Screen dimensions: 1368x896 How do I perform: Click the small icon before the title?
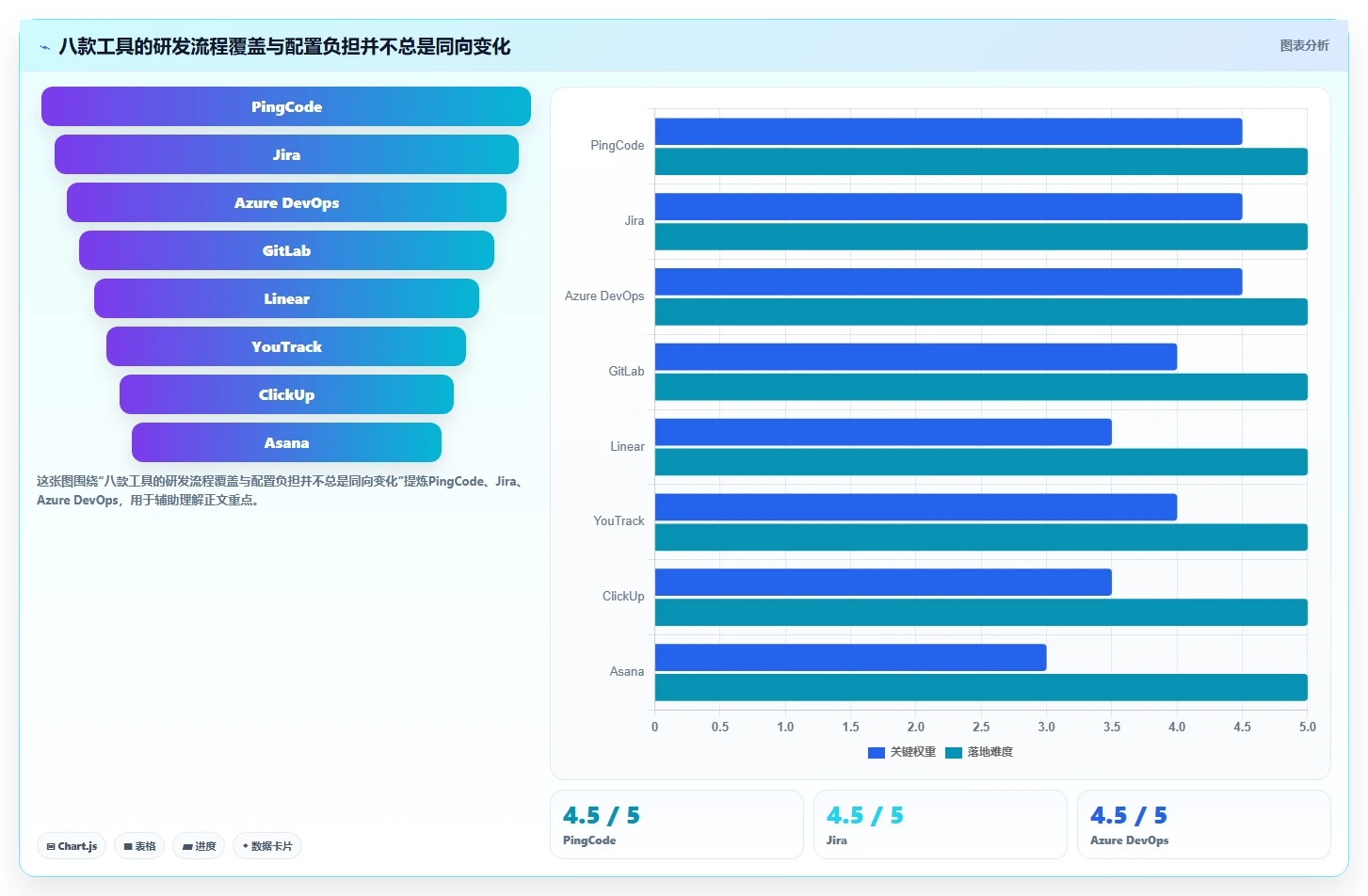pos(44,47)
